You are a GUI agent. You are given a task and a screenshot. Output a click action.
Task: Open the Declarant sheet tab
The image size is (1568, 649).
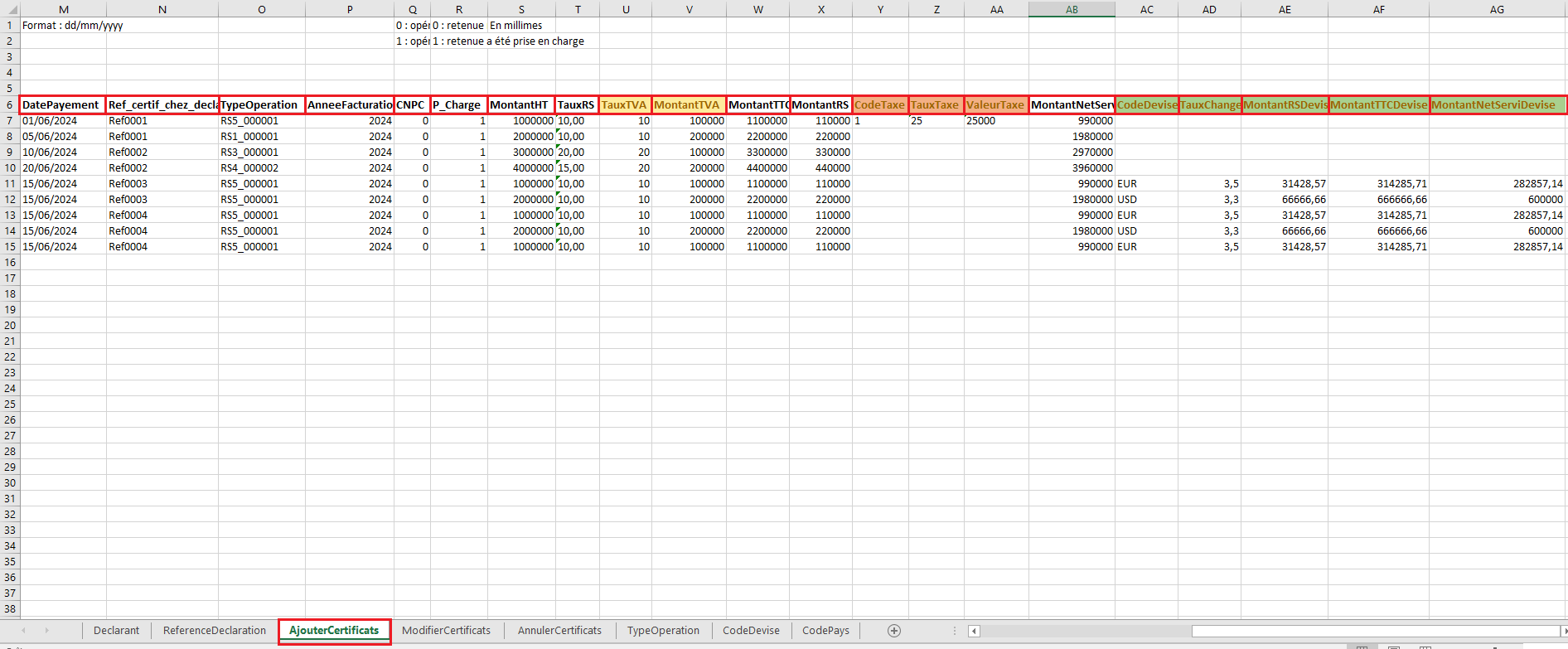pyautogui.click(x=116, y=631)
